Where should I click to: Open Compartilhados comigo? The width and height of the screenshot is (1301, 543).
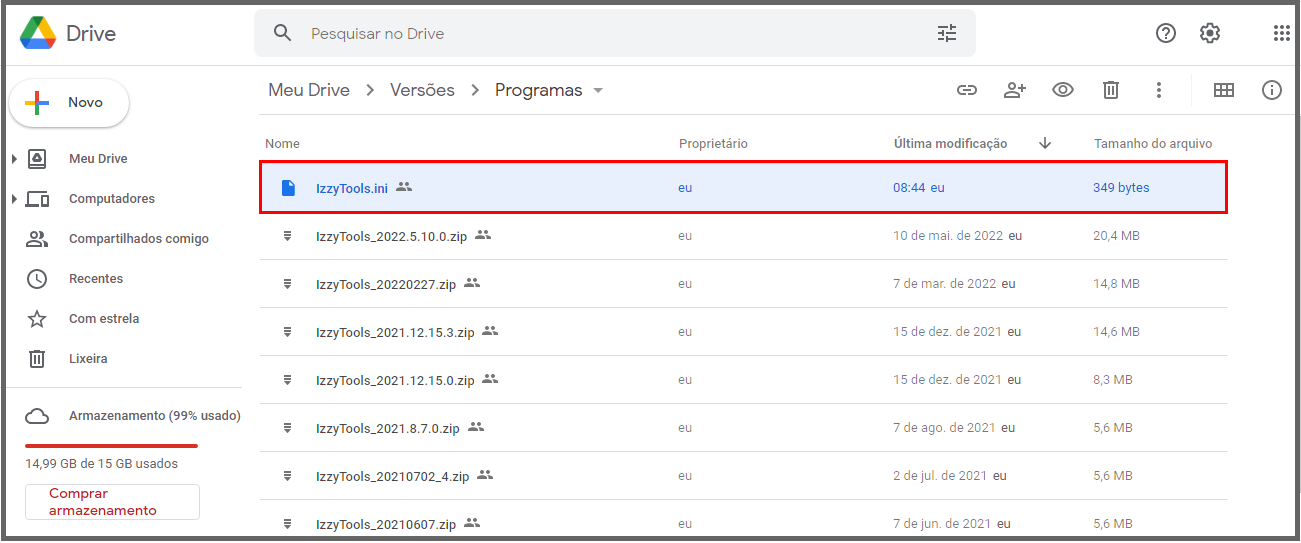[139, 239]
